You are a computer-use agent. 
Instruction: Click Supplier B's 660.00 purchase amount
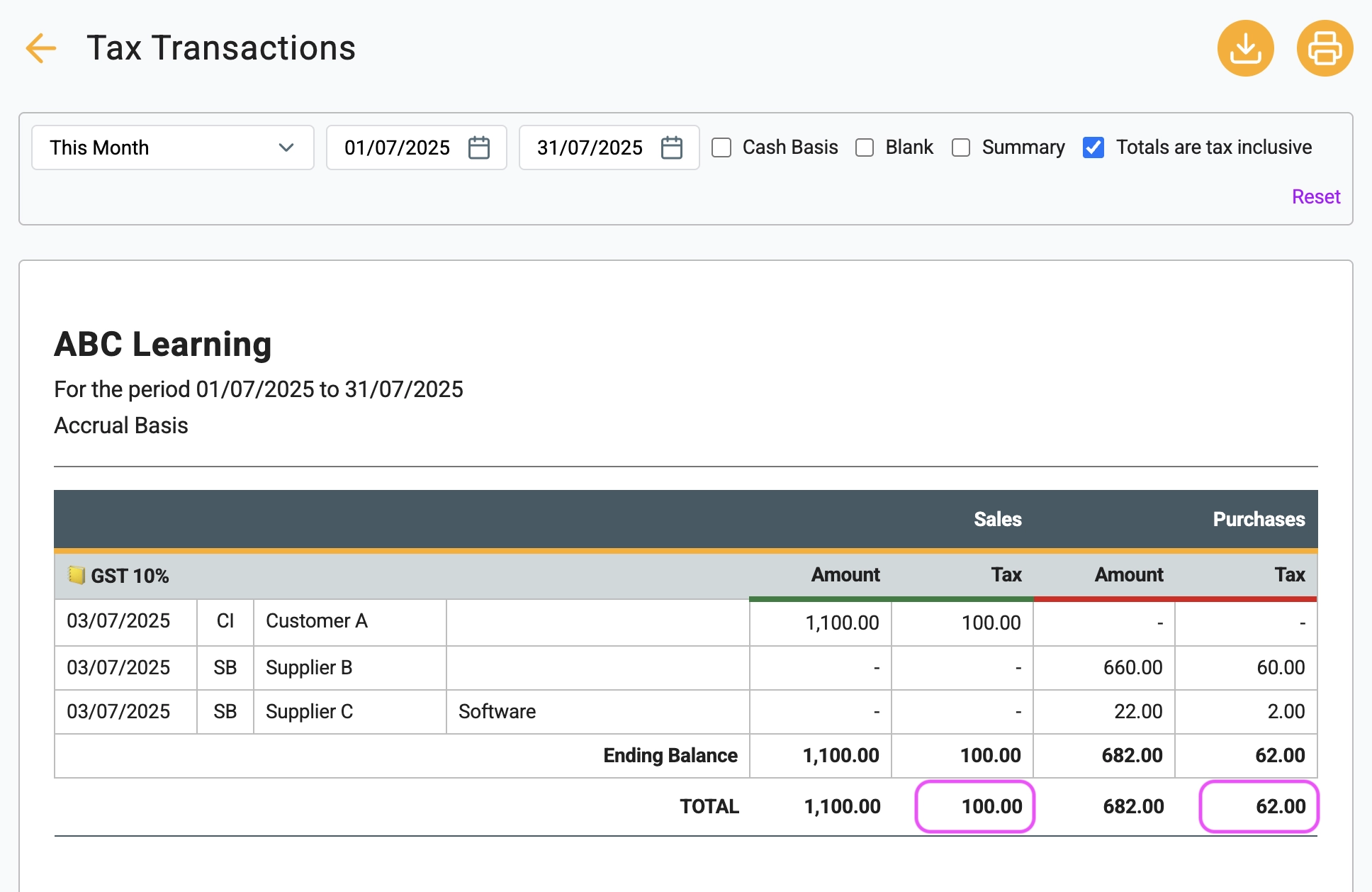1133,668
